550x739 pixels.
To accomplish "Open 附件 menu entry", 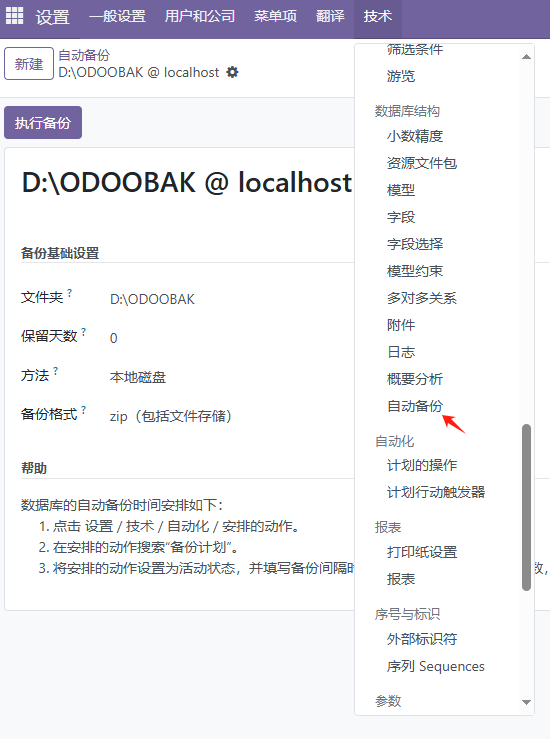I will 401,325.
